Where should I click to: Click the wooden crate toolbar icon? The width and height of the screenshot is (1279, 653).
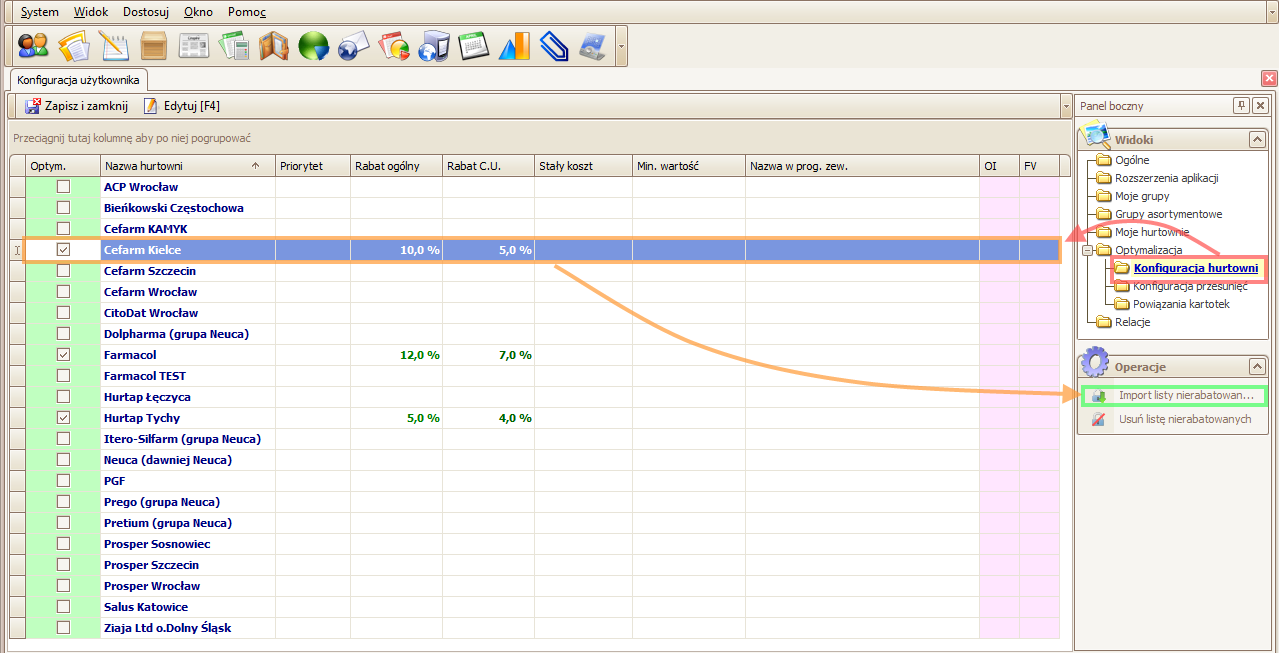153,46
